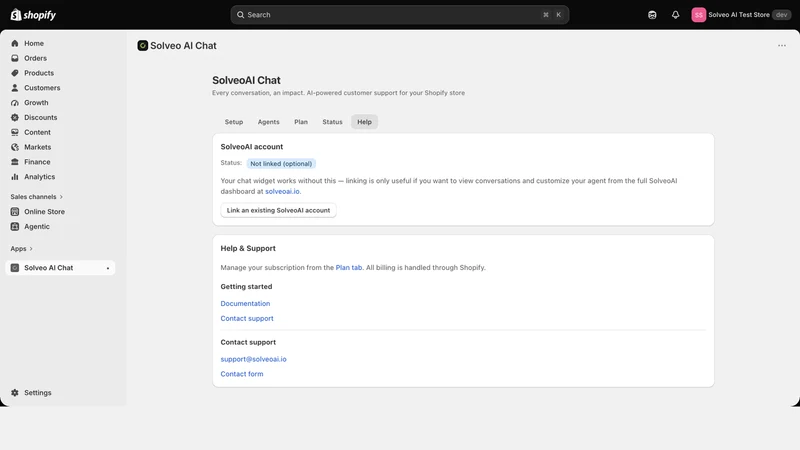Open the three-dot more actions menu
The width and height of the screenshot is (800, 450).
click(782, 45)
